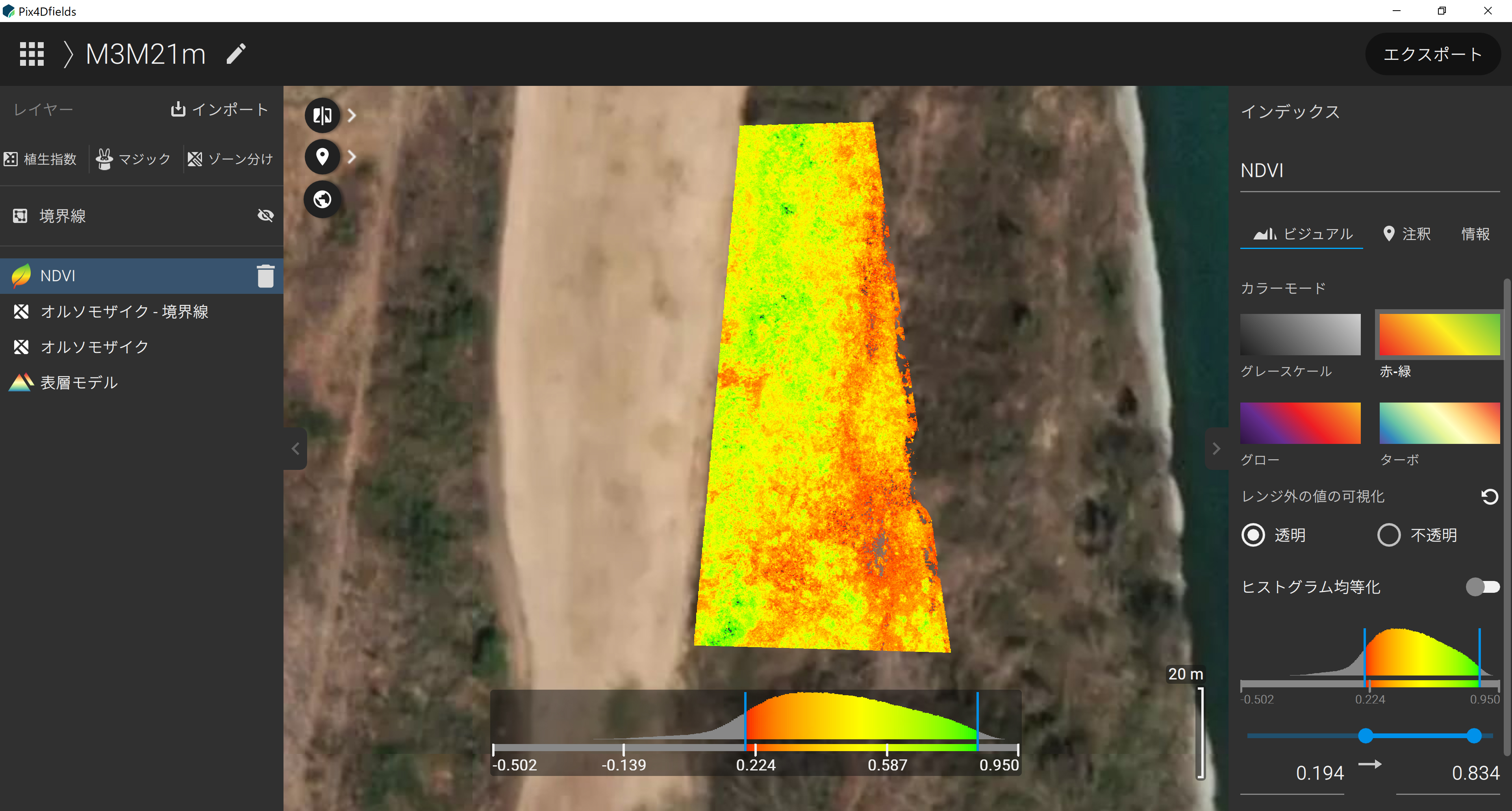This screenshot has height=811, width=1512.
Task: Click the インポート button
Action: pyautogui.click(x=220, y=110)
